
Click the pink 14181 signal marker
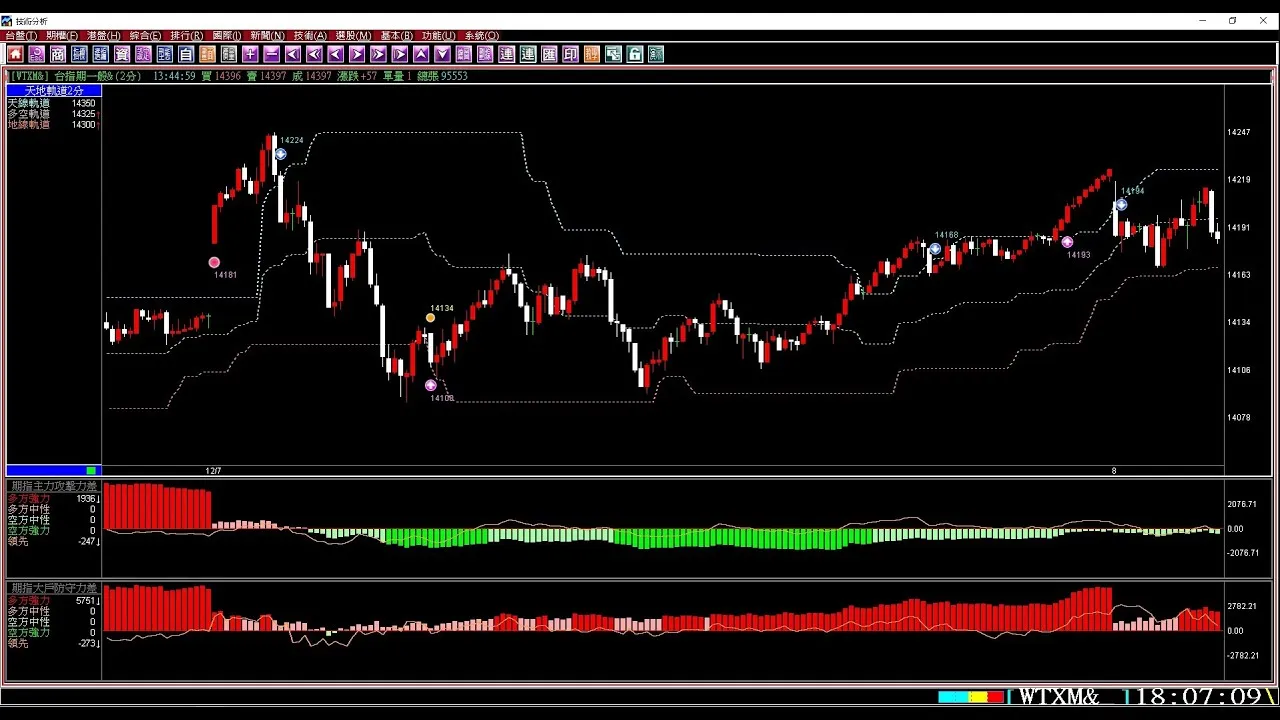click(x=214, y=263)
